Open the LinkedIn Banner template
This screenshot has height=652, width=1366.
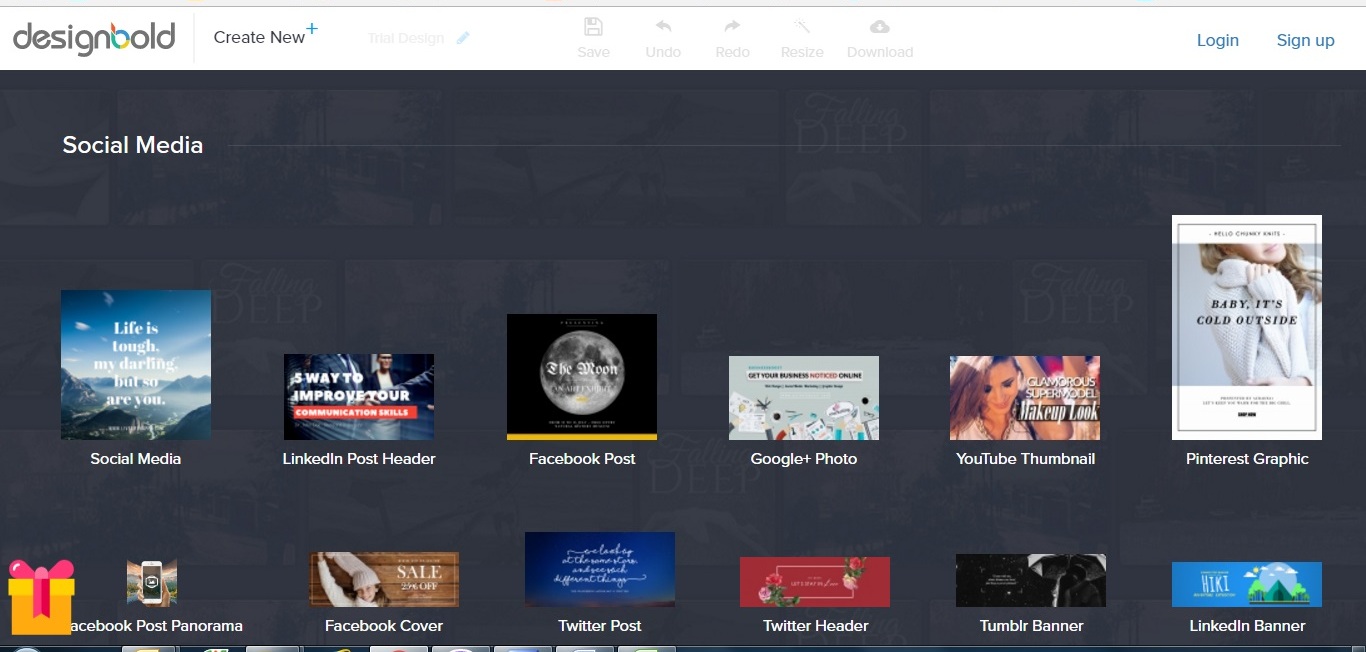click(1247, 584)
